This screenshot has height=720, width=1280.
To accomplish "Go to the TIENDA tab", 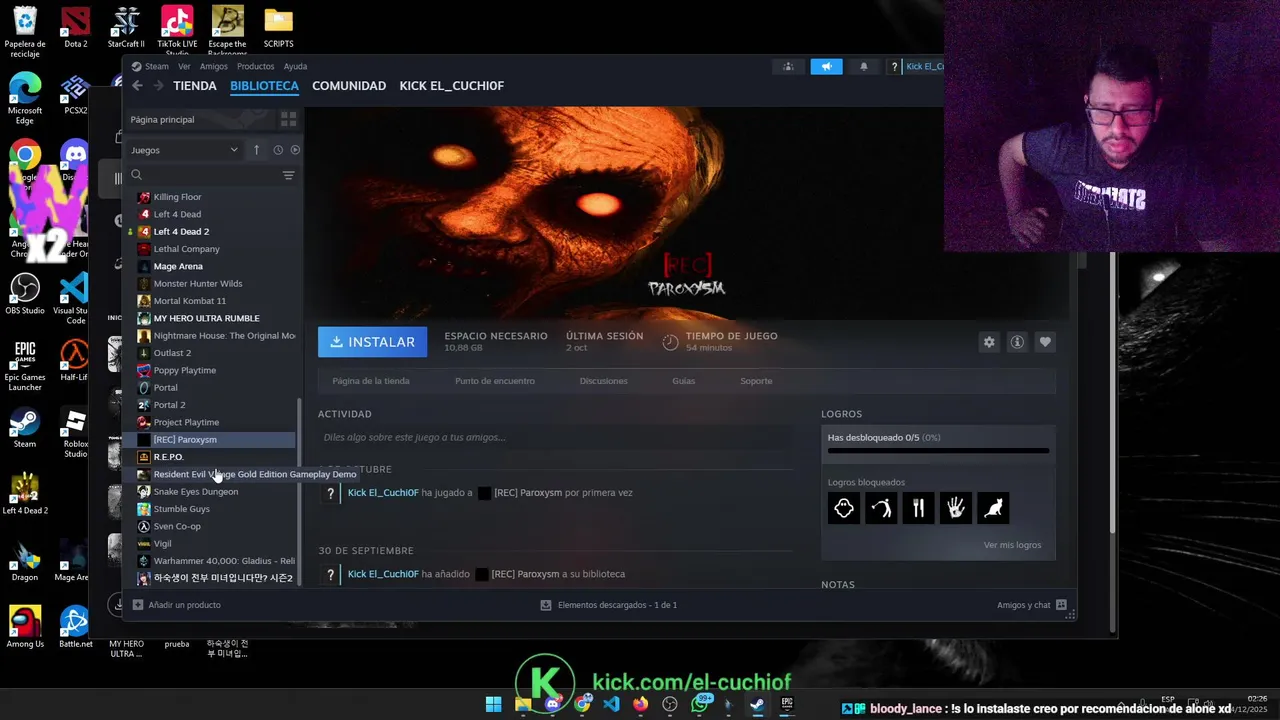I will click(x=195, y=86).
